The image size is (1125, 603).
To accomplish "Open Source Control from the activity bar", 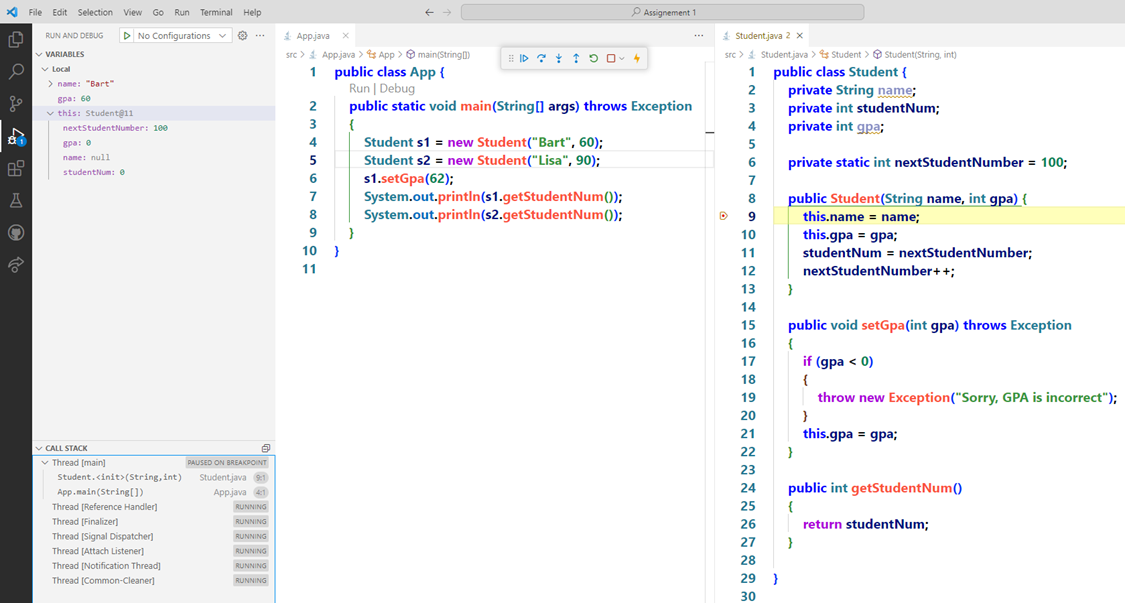I will (14, 103).
